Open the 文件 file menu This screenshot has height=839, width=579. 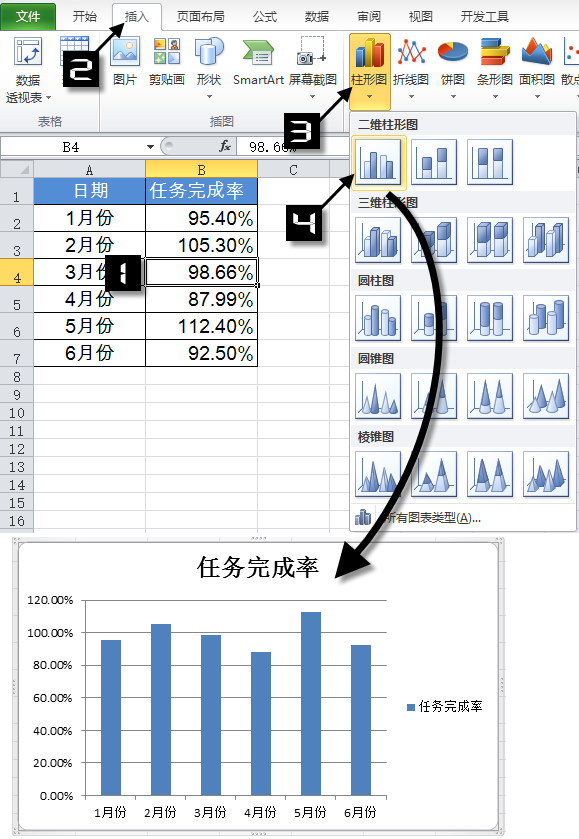coord(28,17)
